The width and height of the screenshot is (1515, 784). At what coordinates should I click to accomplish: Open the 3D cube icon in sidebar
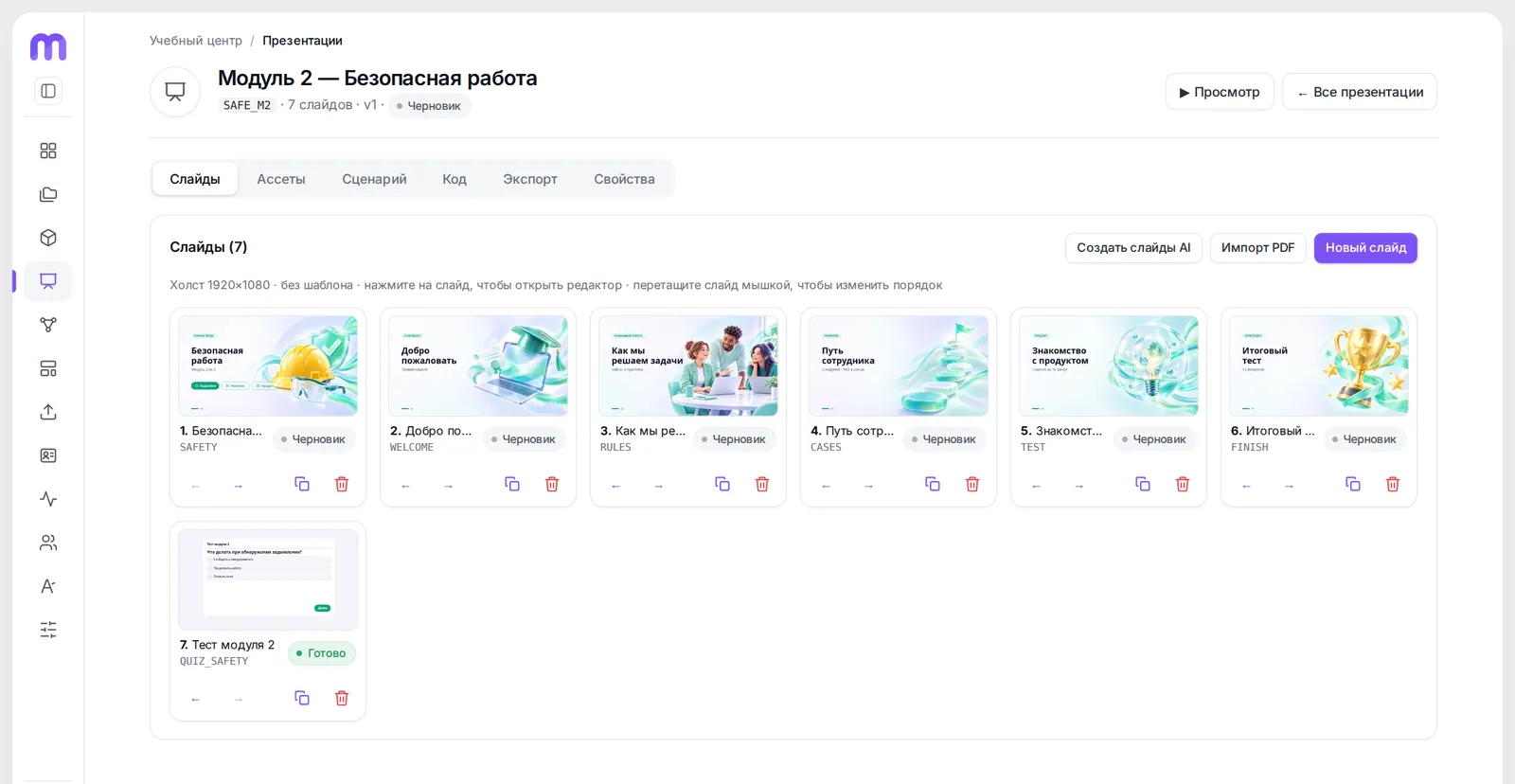48,238
